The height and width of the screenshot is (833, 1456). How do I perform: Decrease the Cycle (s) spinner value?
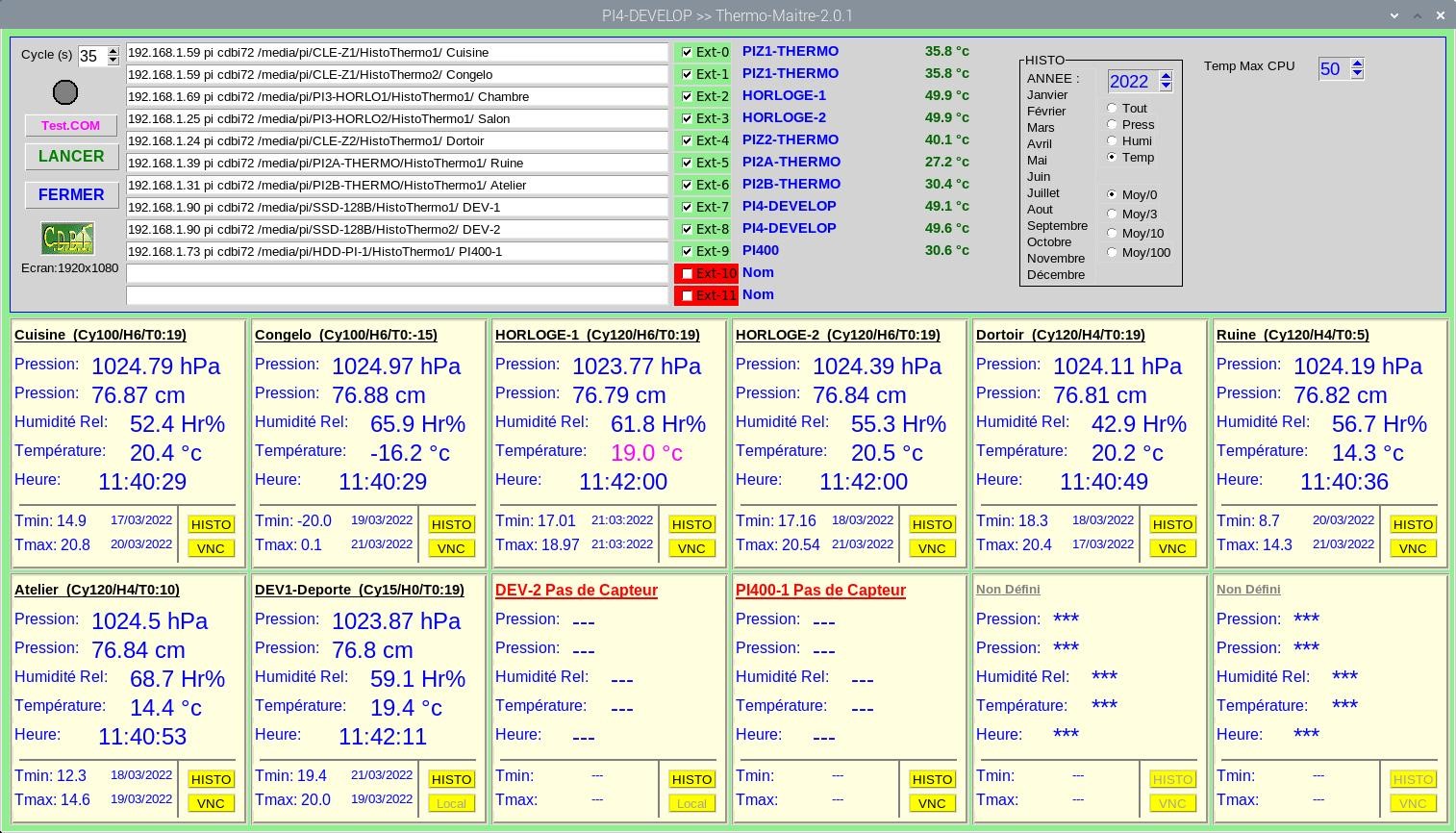click(113, 61)
